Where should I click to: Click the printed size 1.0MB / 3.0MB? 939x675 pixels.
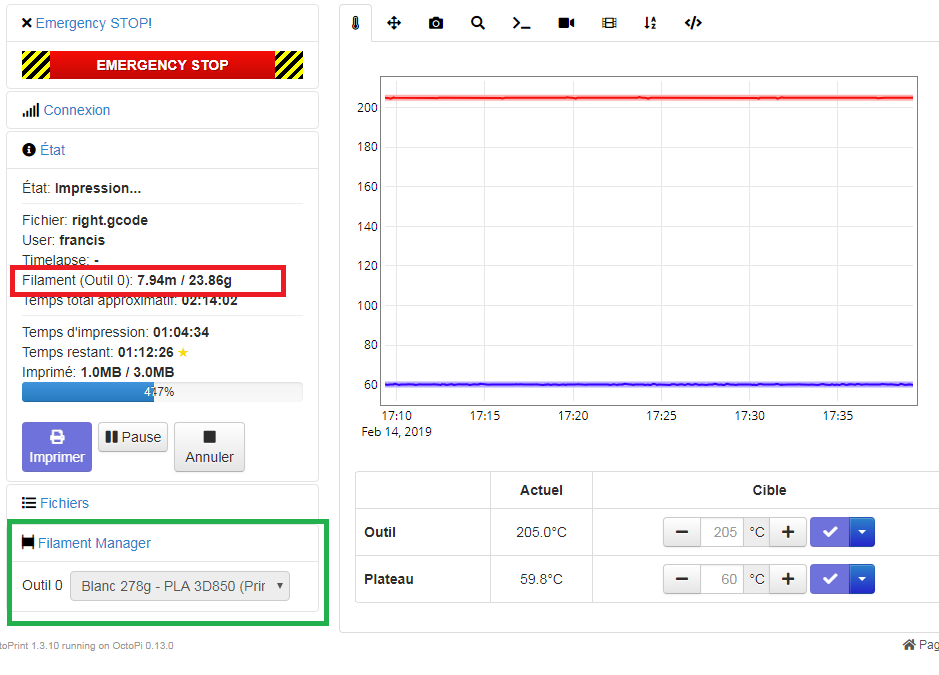(127, 372)
